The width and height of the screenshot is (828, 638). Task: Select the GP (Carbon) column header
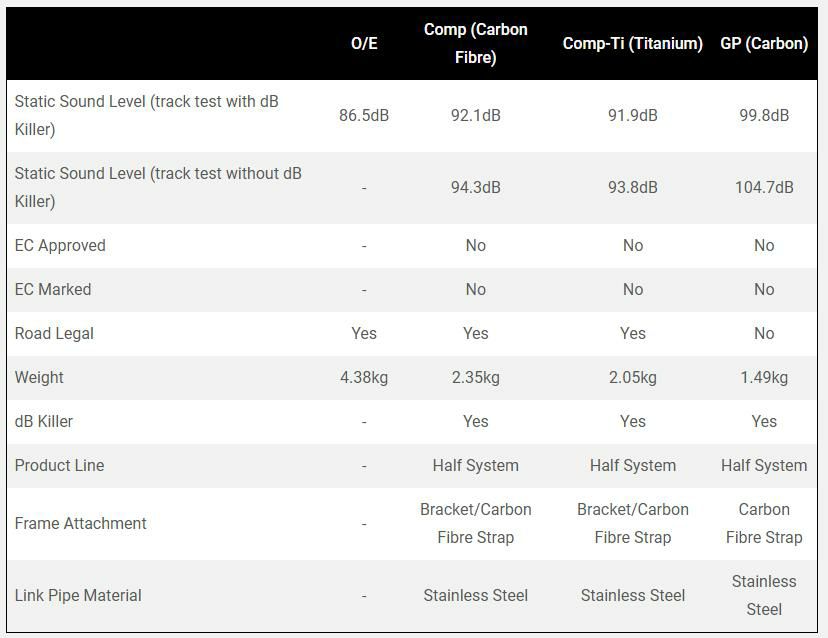[x=763, y=44]
